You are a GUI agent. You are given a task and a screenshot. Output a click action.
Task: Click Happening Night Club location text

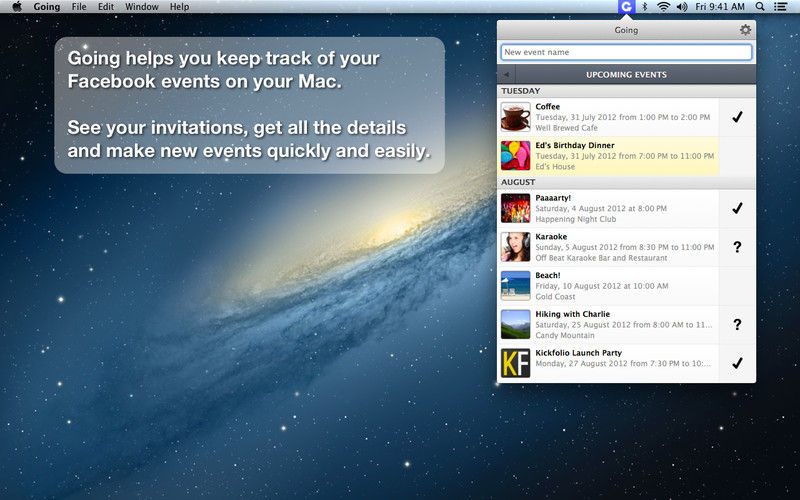click(576, 219)
